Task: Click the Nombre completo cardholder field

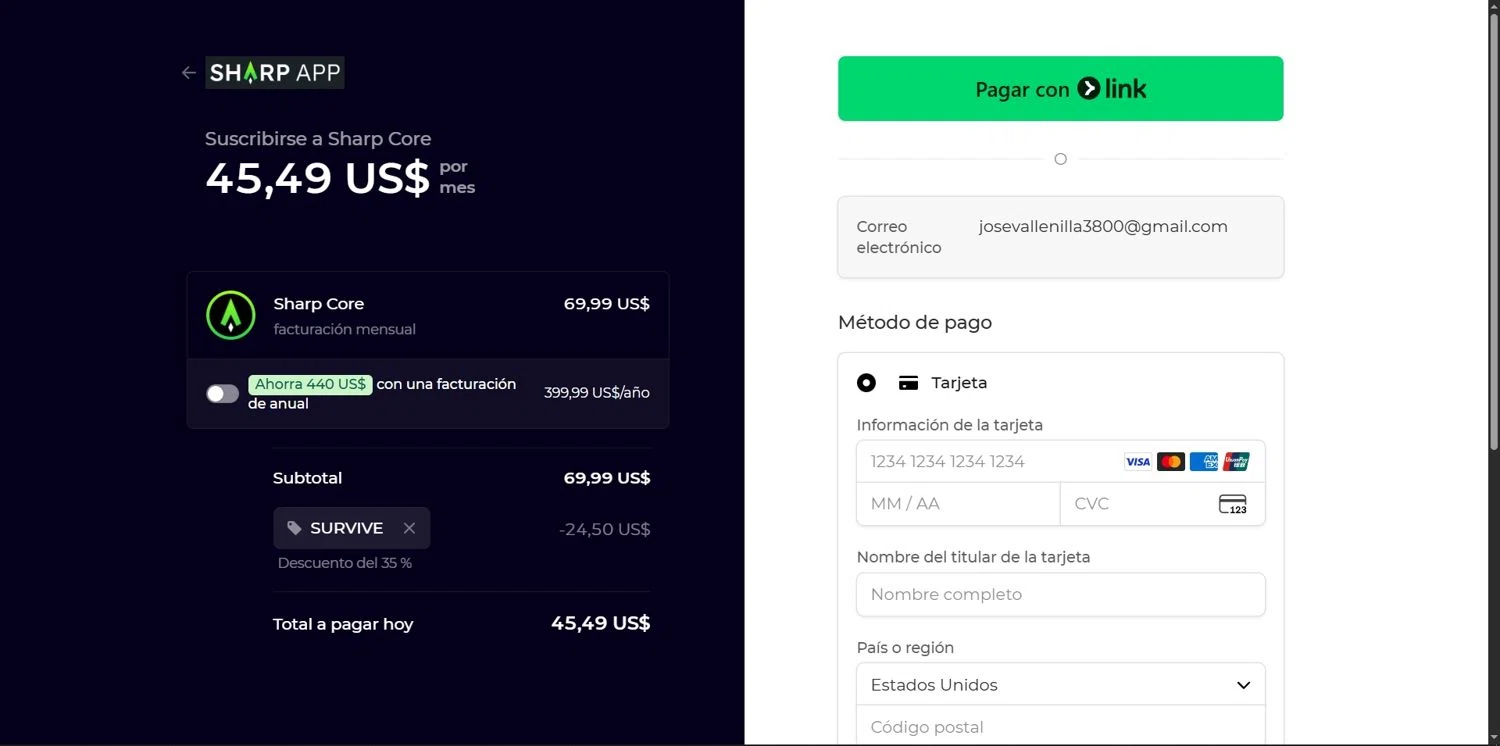Action: pyautogui.click(x=1060, y=594)
